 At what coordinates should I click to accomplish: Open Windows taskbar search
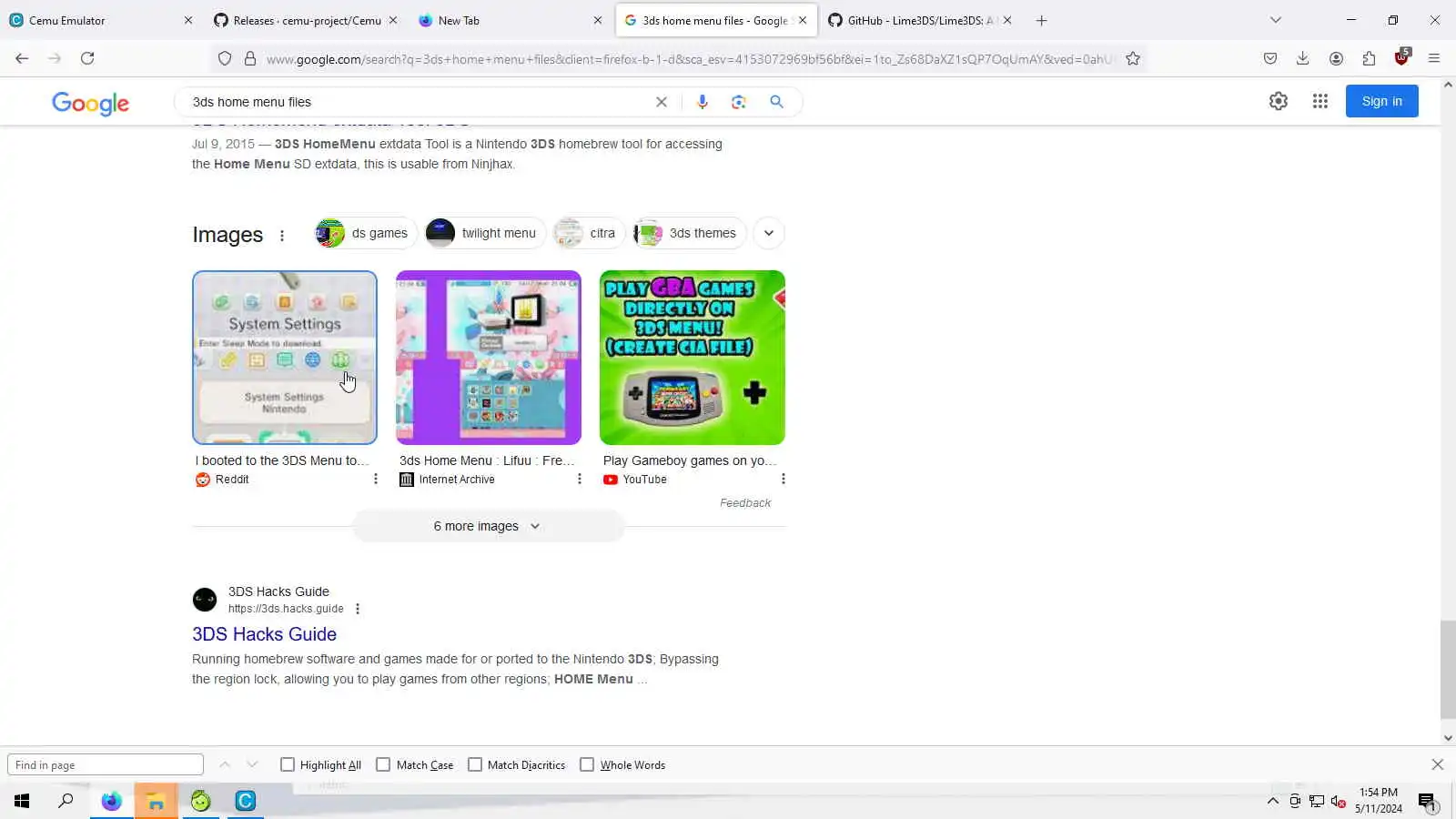[66, 801]
